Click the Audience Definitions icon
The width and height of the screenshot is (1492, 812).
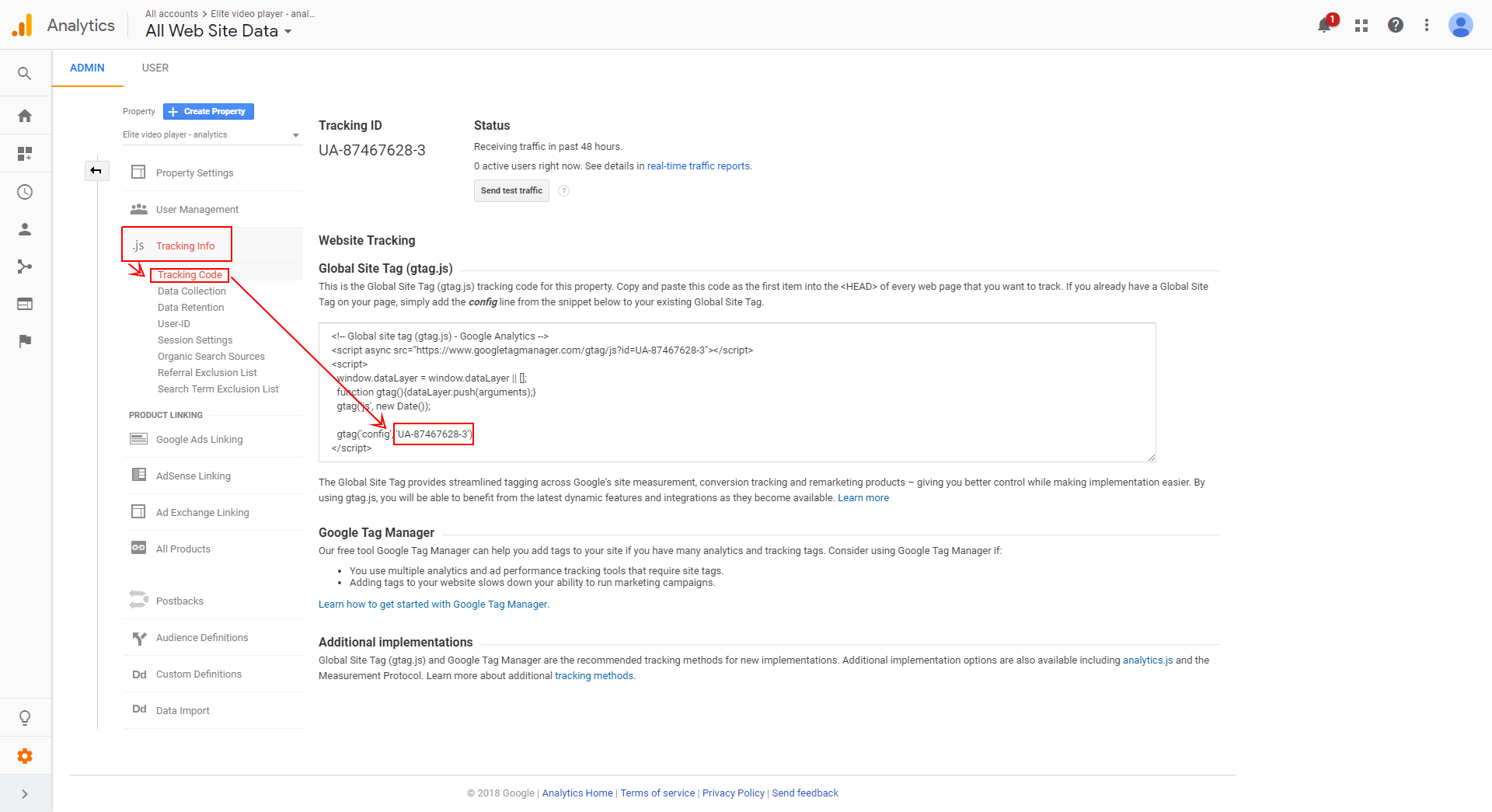[x=140, y=638]
